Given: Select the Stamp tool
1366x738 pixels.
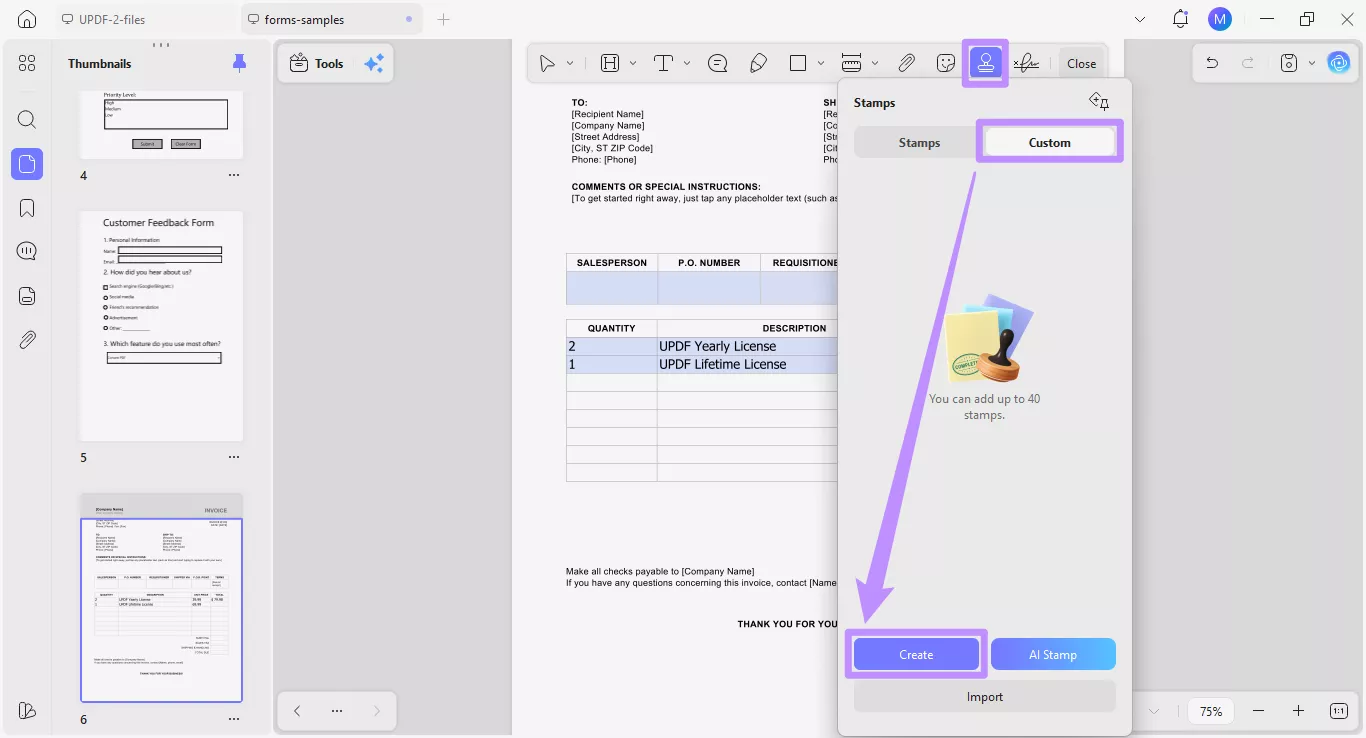Looking at the screenshot, I should tap(986, 63).
